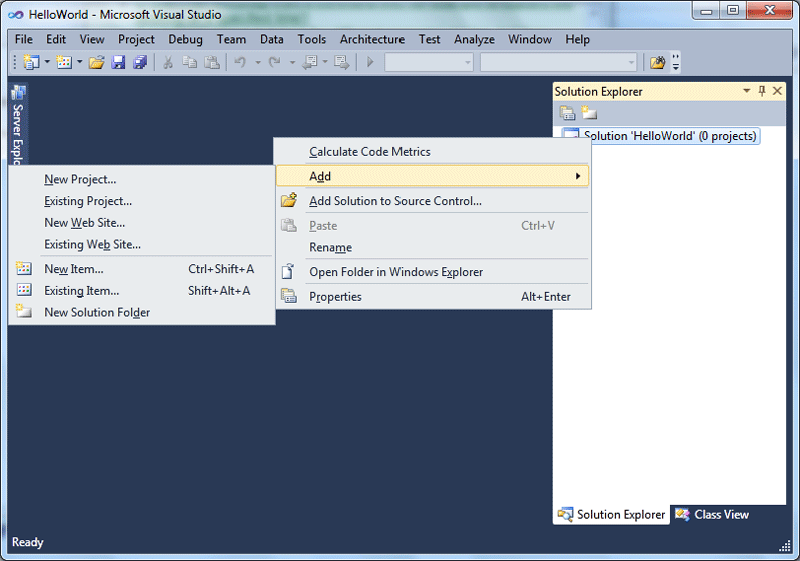Open the Debug menu
Viewport: 800px width, 561px height.
pos(185,39)
